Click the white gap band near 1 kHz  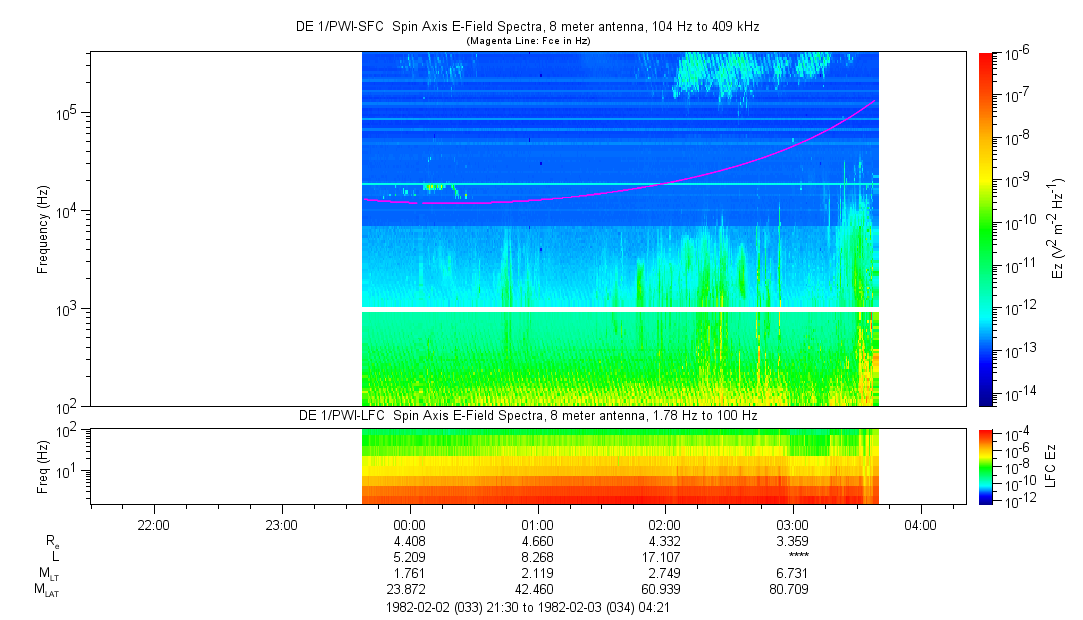pyautogui.click(x=620, y=310)
